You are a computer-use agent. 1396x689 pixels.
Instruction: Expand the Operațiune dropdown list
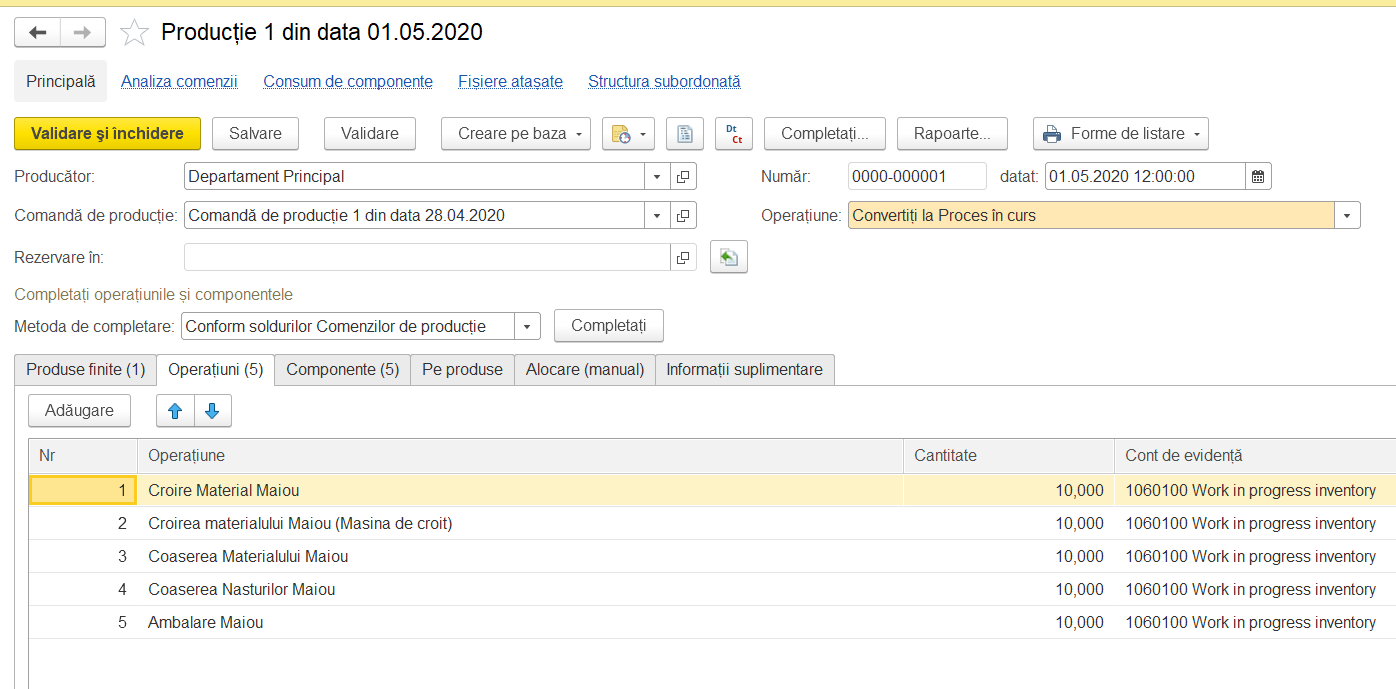click(x=1347, y=215)
